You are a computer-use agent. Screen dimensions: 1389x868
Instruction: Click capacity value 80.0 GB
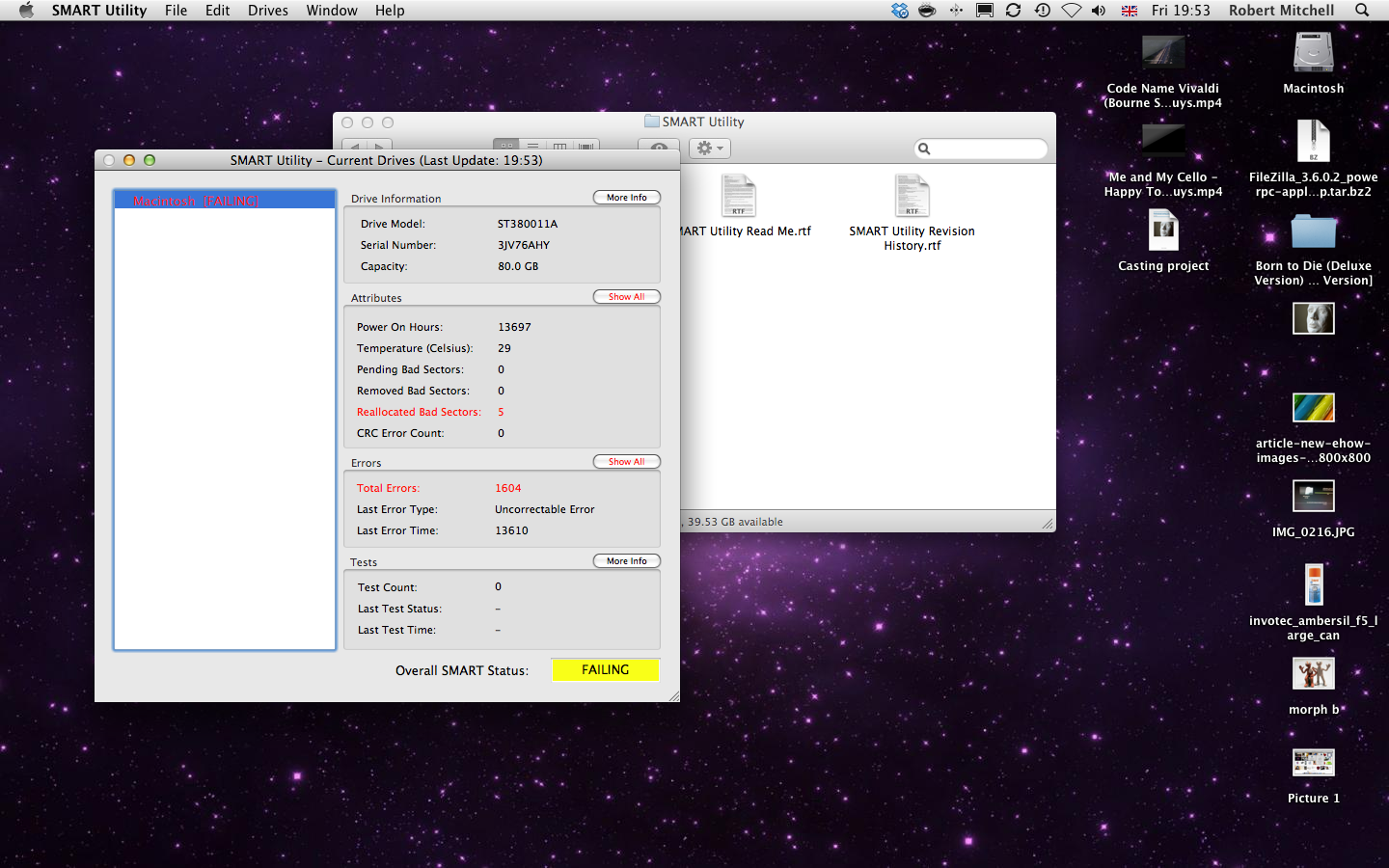pos(518,266)
